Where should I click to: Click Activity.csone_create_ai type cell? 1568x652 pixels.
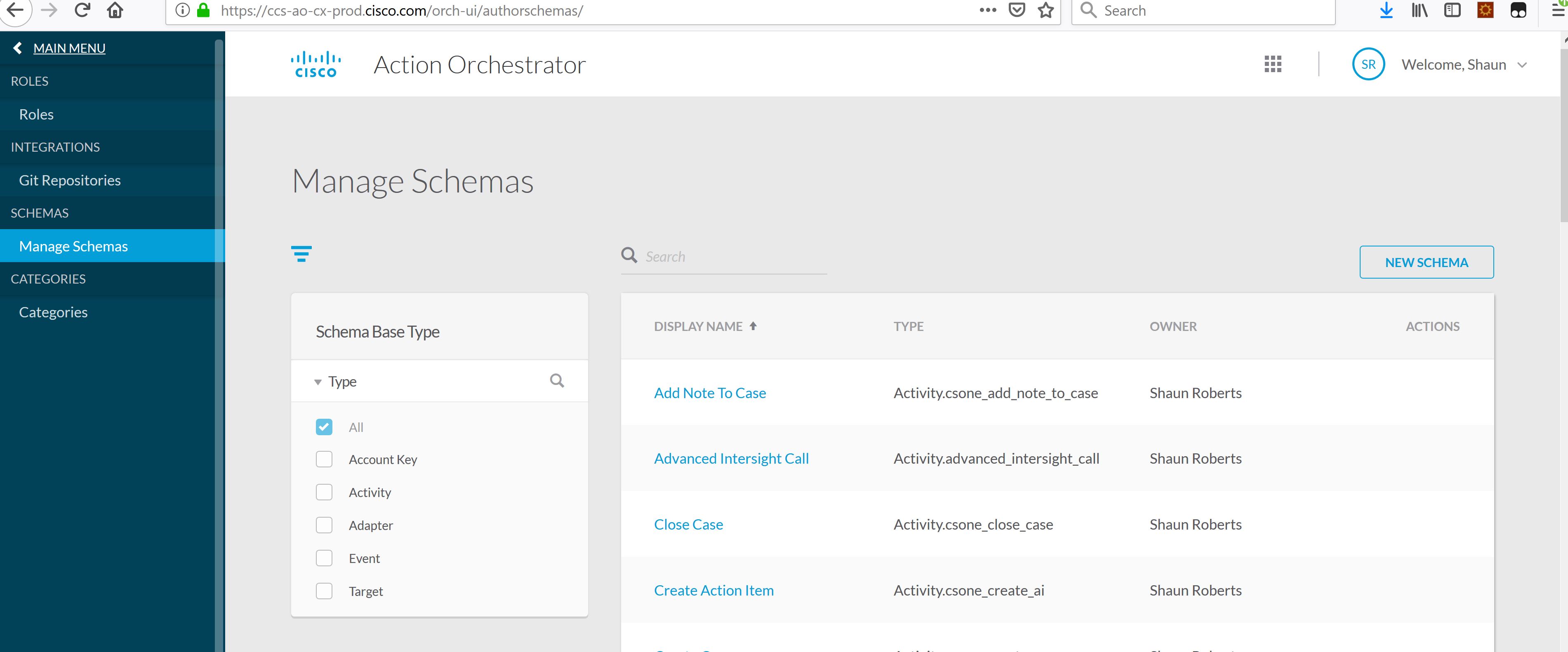coord(968,590)
